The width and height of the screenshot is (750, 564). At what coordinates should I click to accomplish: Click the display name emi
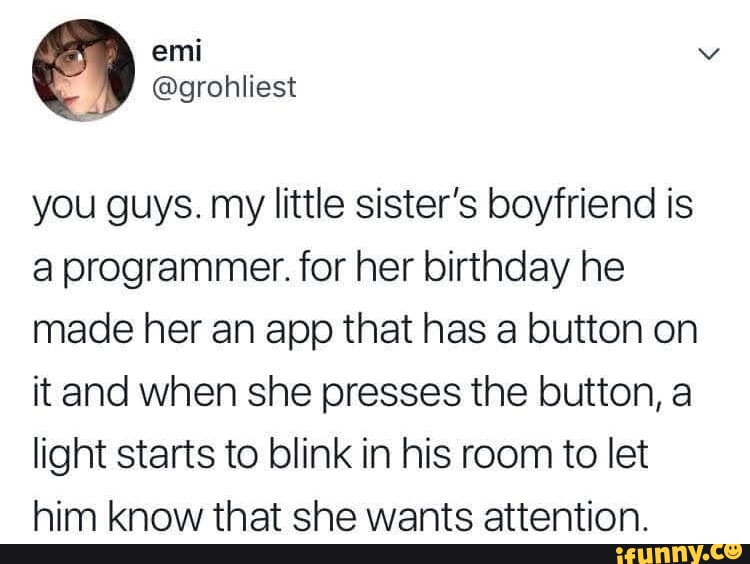176,51
